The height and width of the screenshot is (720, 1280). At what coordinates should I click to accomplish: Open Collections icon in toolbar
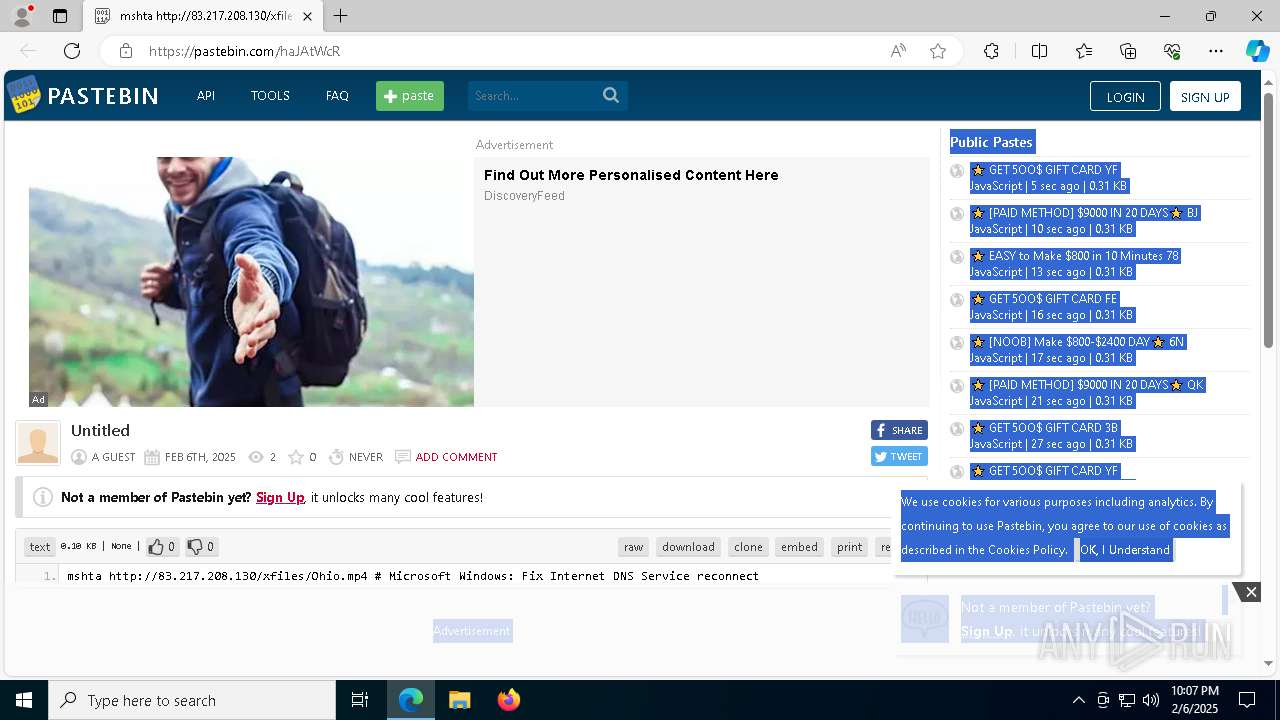click(x=1128, y=51)
